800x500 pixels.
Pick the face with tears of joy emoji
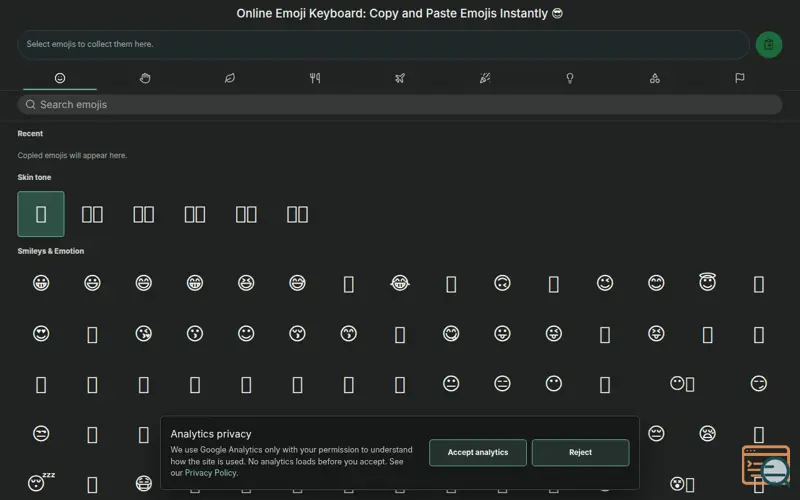(400, 283)
